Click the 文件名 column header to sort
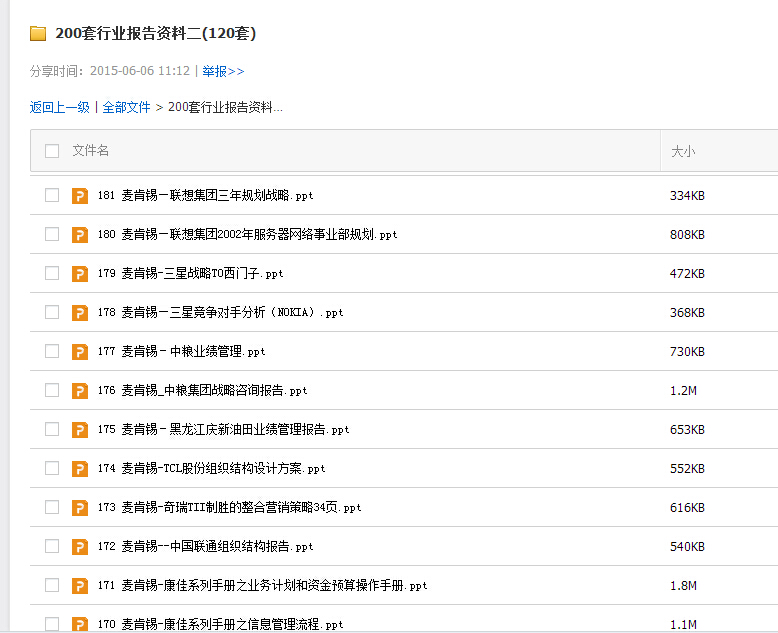Screen dimensions: 778x633 click(x=91, y=151)
